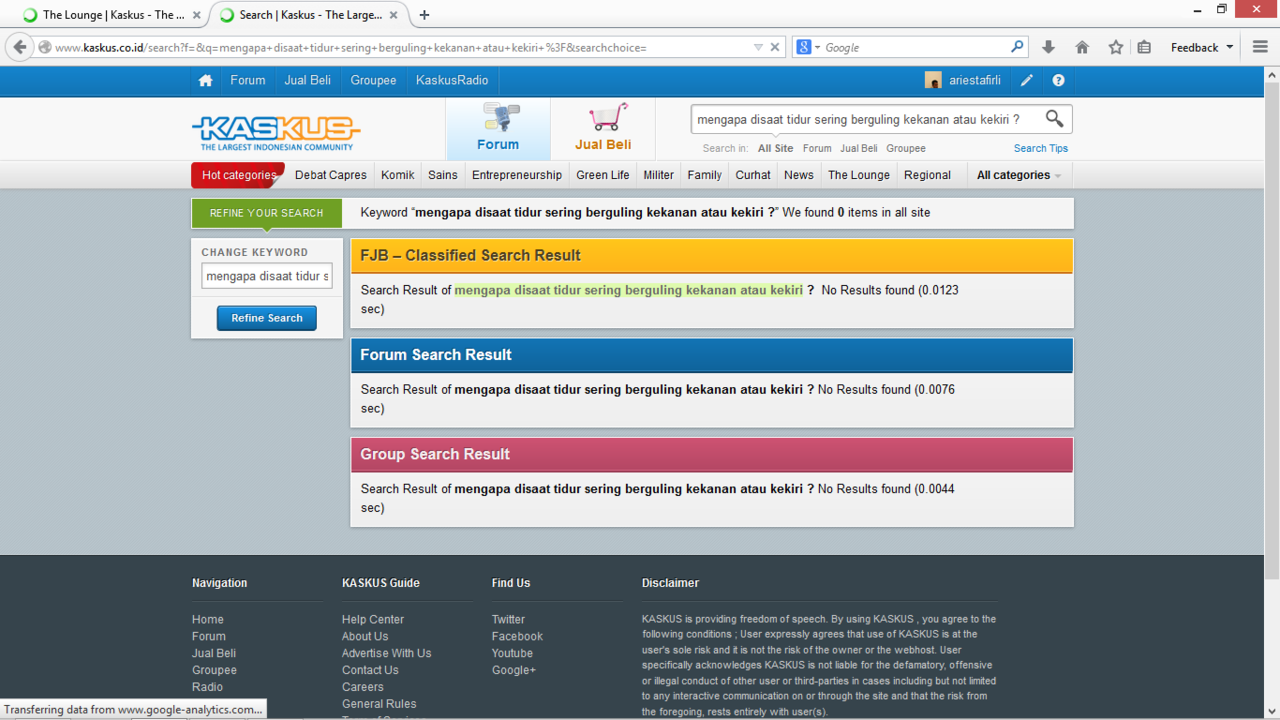Set search scope to All Site
This screenshot has height=720, width=1280.
775,148
